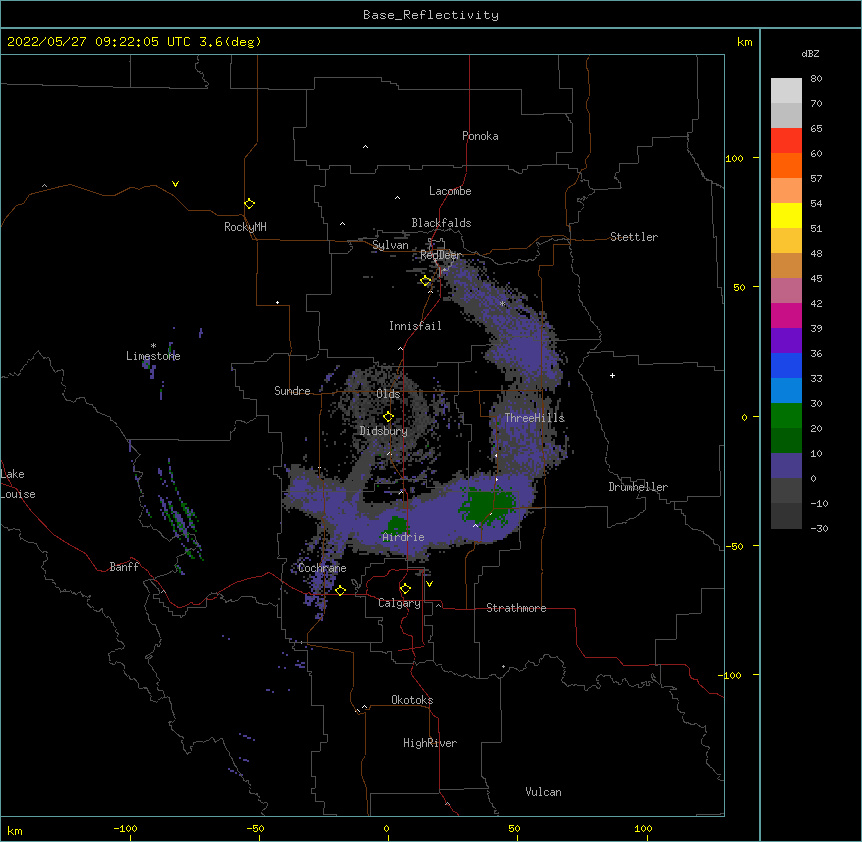
Task: Pick the purple swatch between 39 and 36
Action: [786, 340]
